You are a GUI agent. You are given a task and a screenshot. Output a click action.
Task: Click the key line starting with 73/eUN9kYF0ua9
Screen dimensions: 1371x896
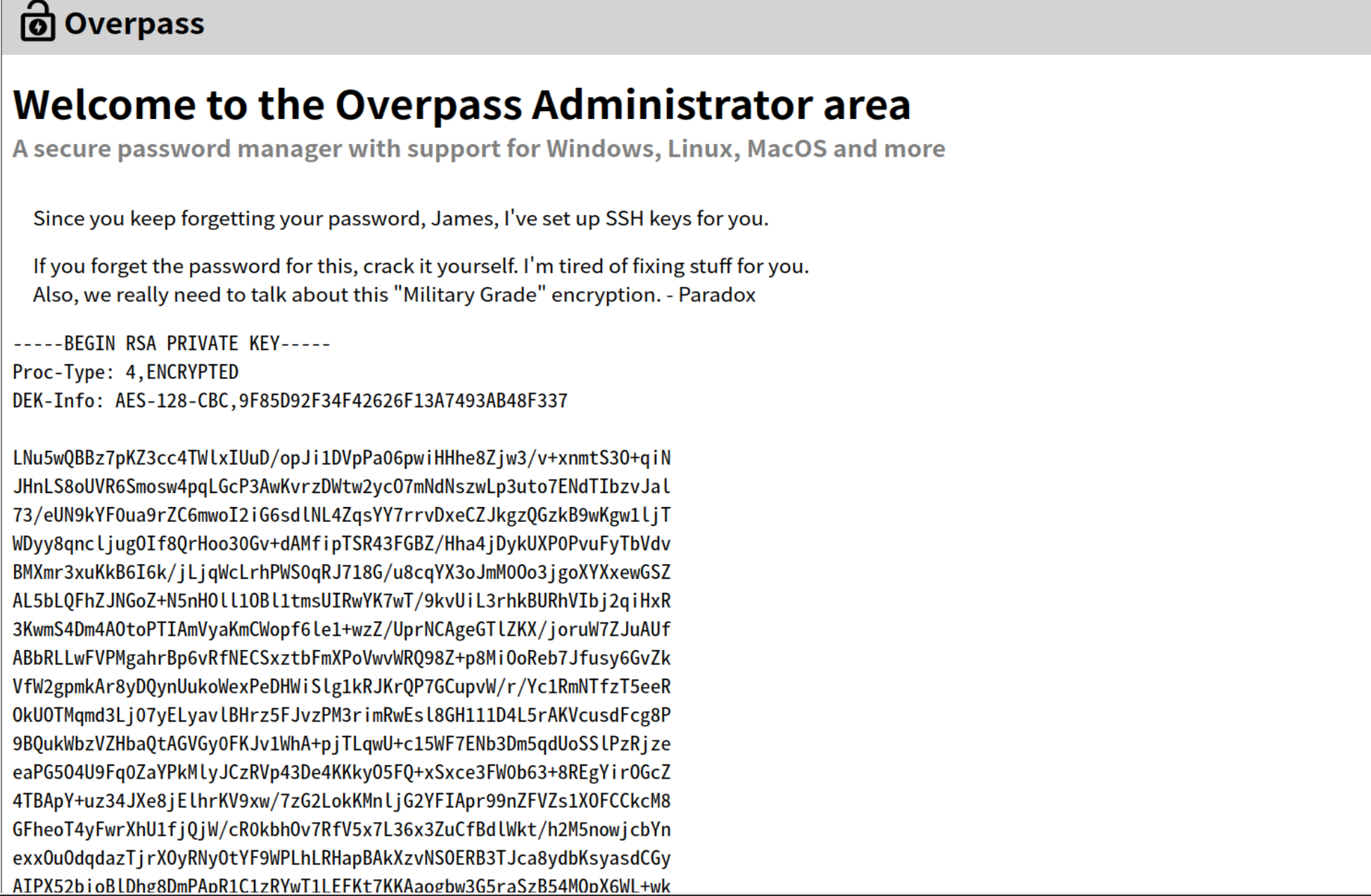(341, 516)
